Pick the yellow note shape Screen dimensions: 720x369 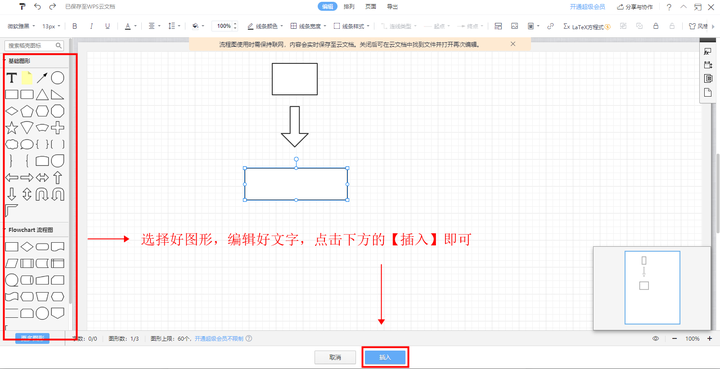[x=27, y=78]
